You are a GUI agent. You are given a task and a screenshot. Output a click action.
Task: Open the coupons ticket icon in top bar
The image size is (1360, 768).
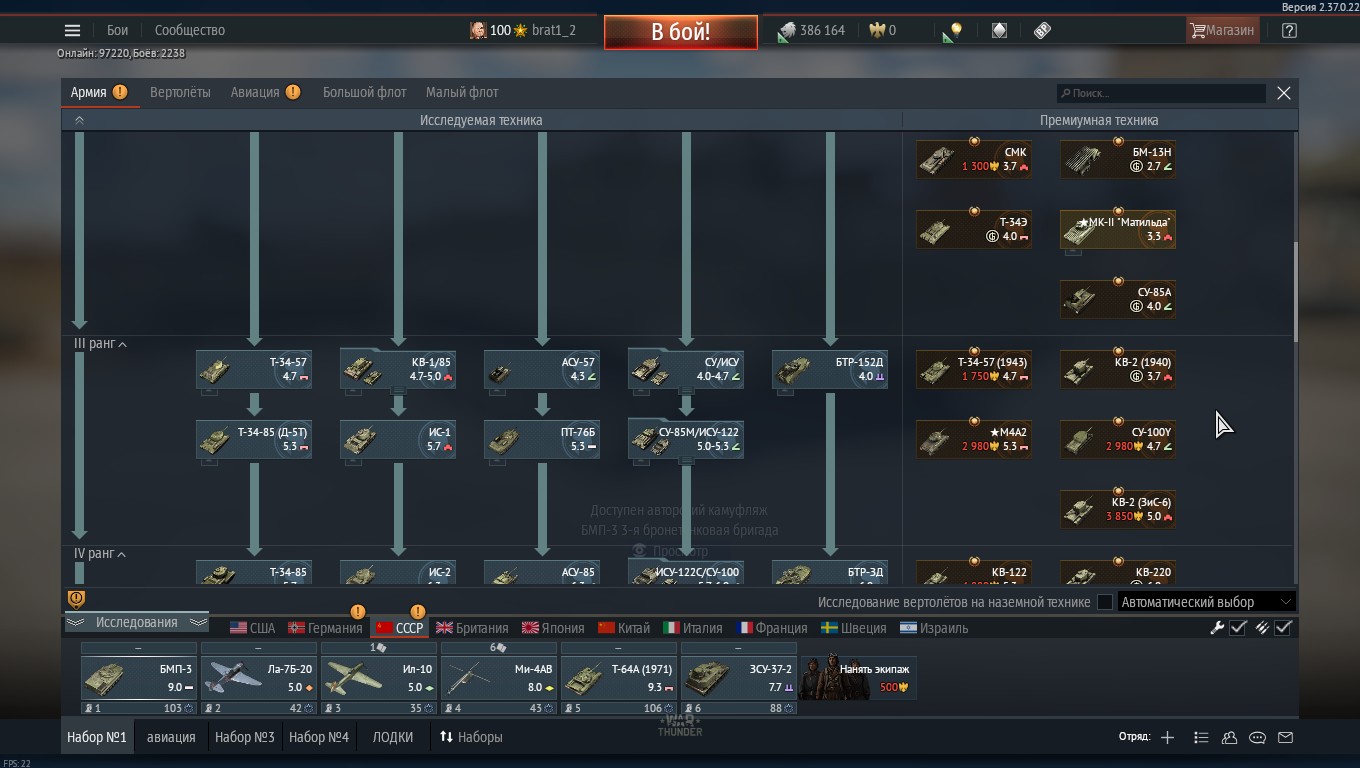coord(1042,30)
